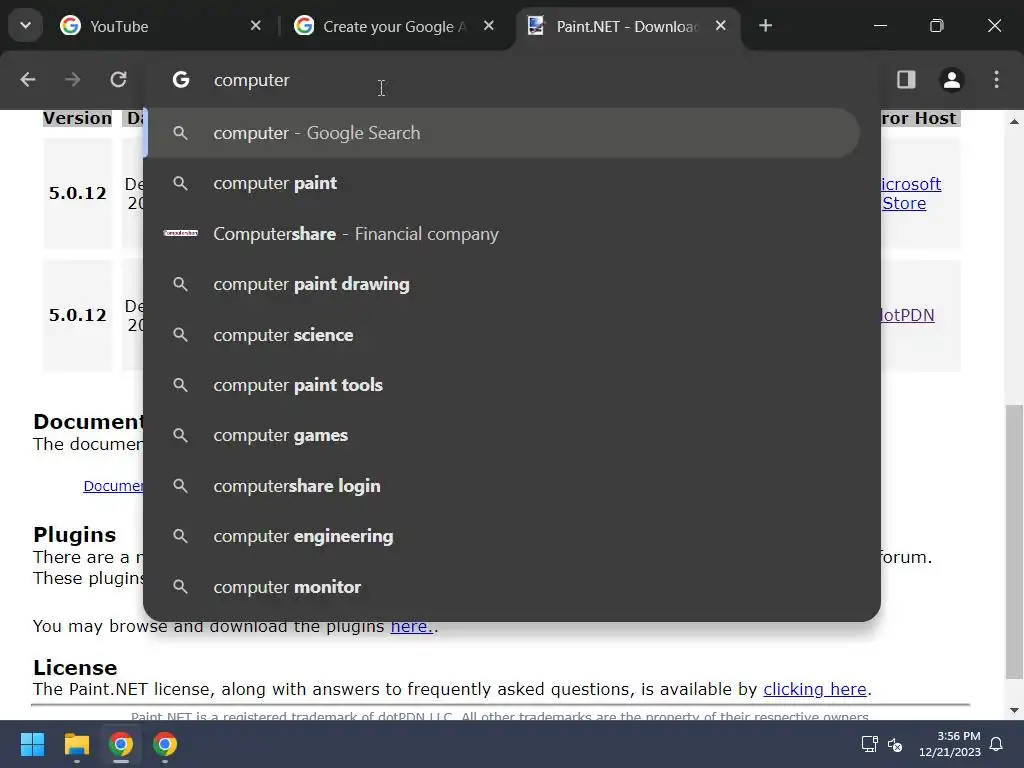Click the page vertical scrollbar thumb

(1014, 542)
